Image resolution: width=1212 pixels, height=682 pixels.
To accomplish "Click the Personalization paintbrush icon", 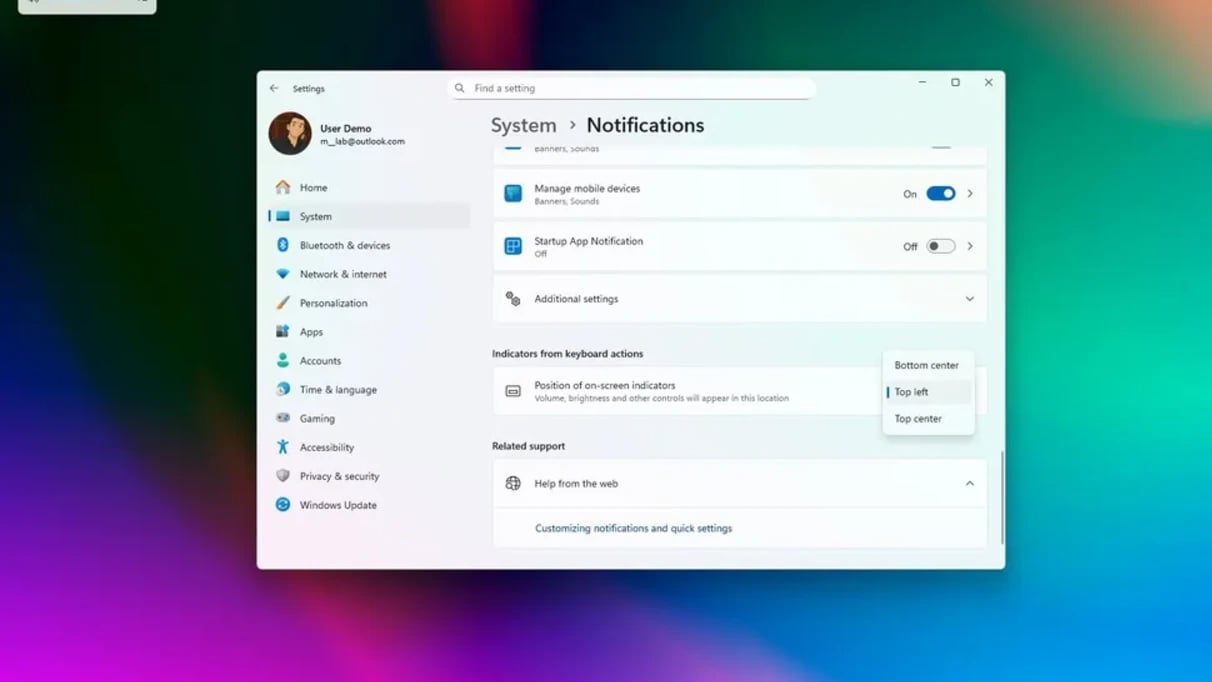I will [x=283, y=303].
